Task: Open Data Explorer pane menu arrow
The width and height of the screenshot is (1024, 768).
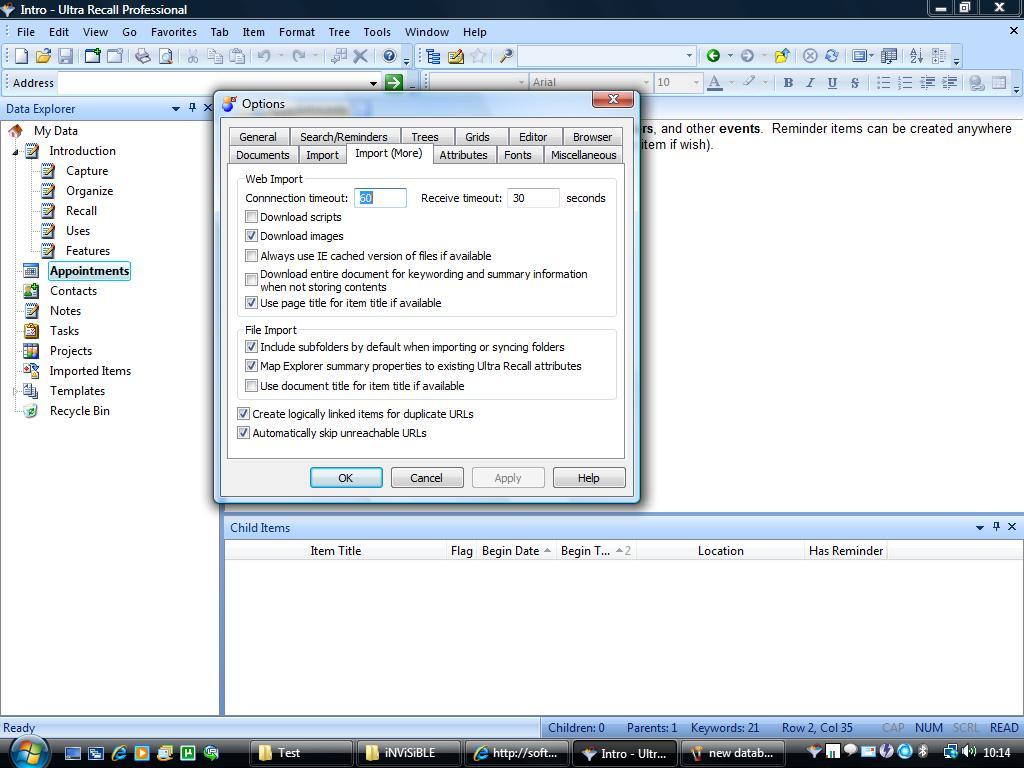Action: click(176, 108)
